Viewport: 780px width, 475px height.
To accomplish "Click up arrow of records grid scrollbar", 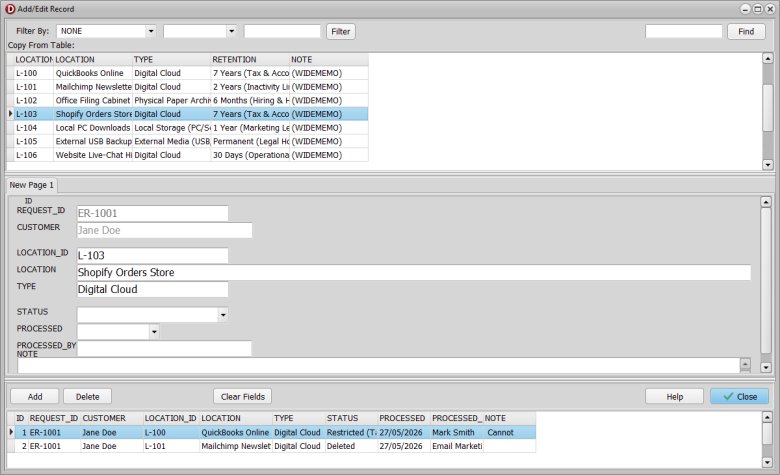I will click(x=767, y=417).
